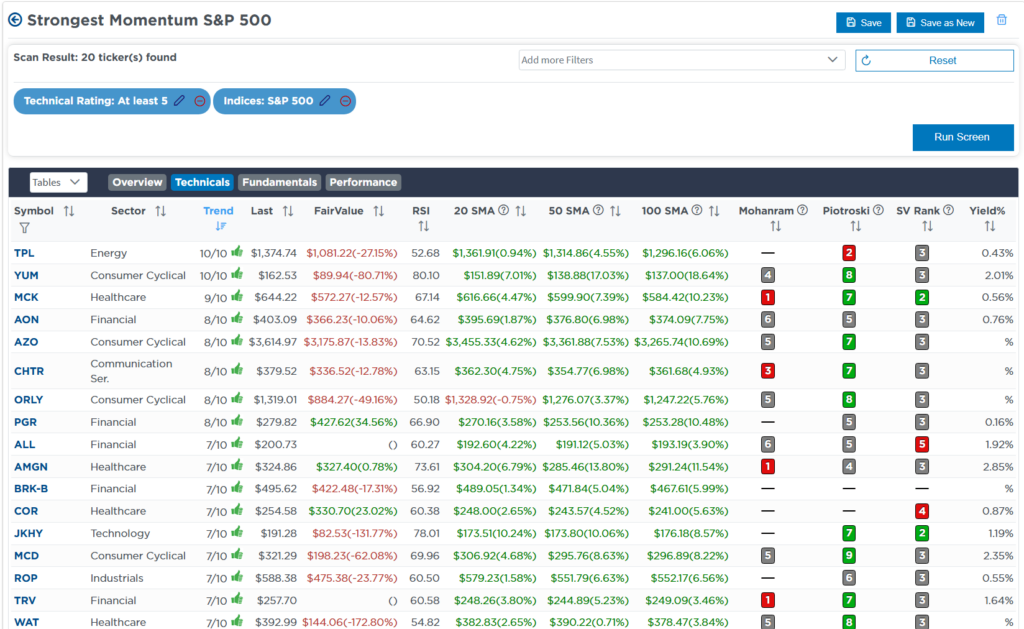
Task: Click the red Piotroski score 2 for TPL
Action: pos(849,253)
